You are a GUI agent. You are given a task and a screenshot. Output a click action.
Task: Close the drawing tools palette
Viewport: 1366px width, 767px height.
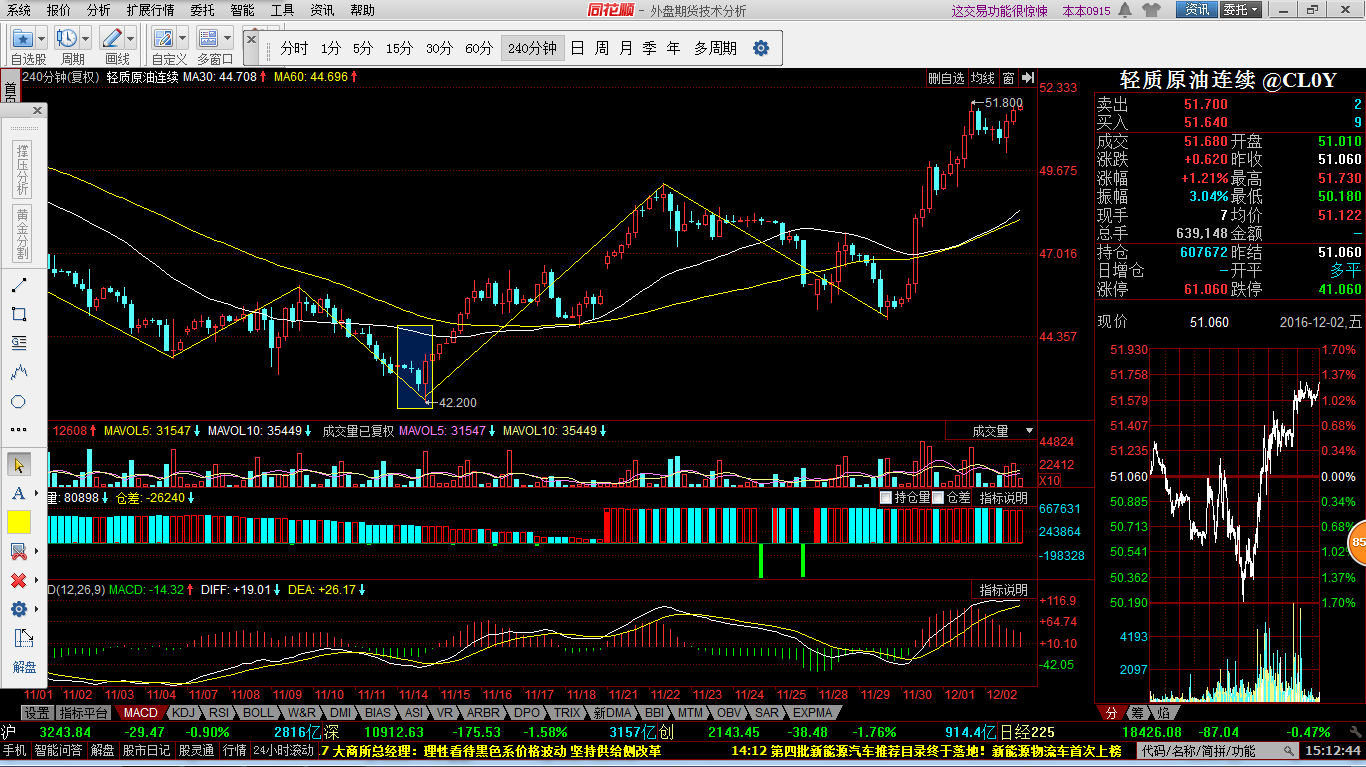click(x=38, y=111)
